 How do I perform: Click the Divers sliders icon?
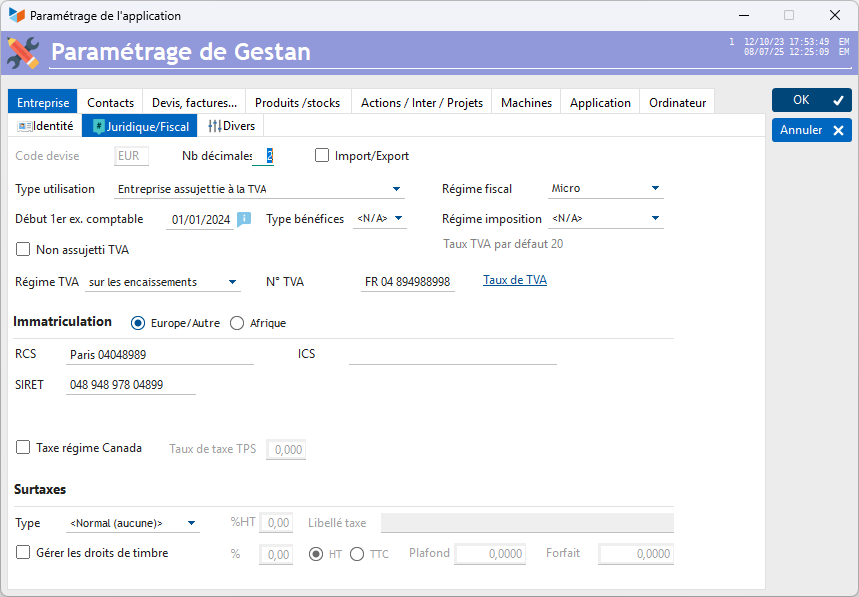click(x=214, y=126)
